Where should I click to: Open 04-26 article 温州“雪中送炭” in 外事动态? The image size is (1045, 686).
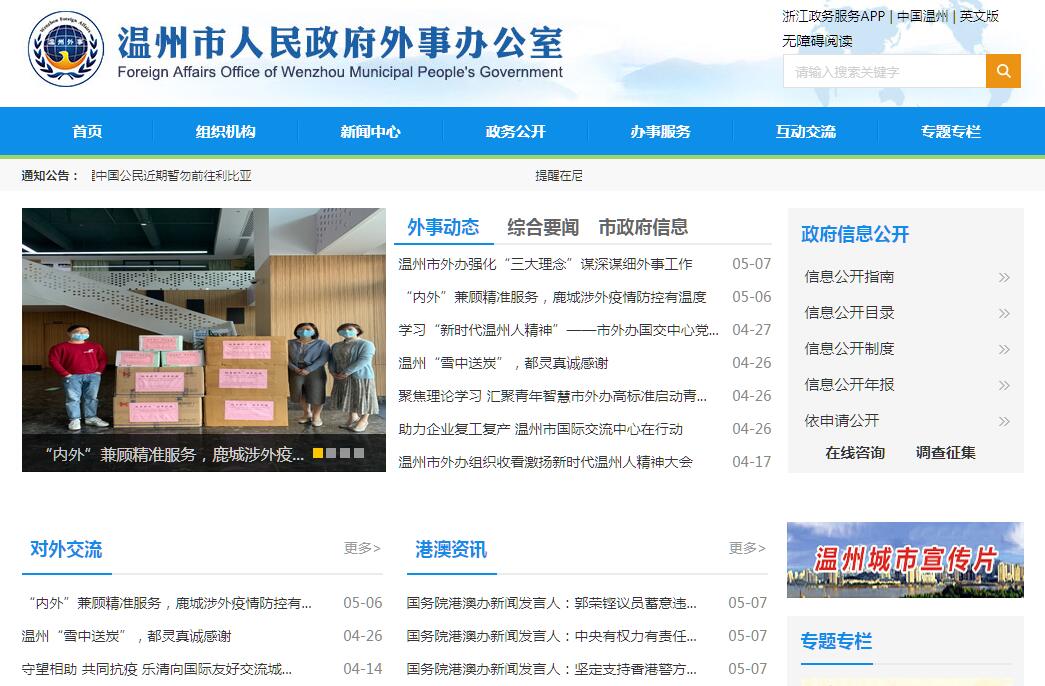pyautogui.click(x=503, y=363)
